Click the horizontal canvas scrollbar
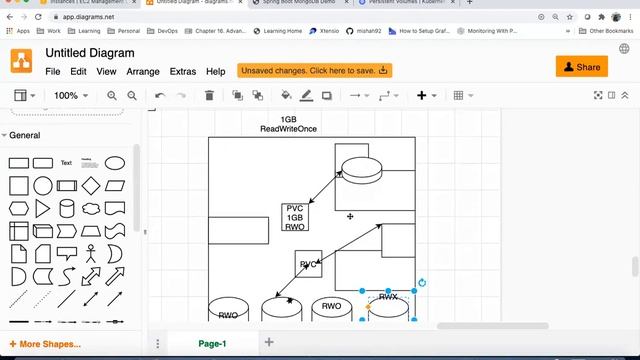The height and width of the screenshot is (360, 640). point(493,326)
